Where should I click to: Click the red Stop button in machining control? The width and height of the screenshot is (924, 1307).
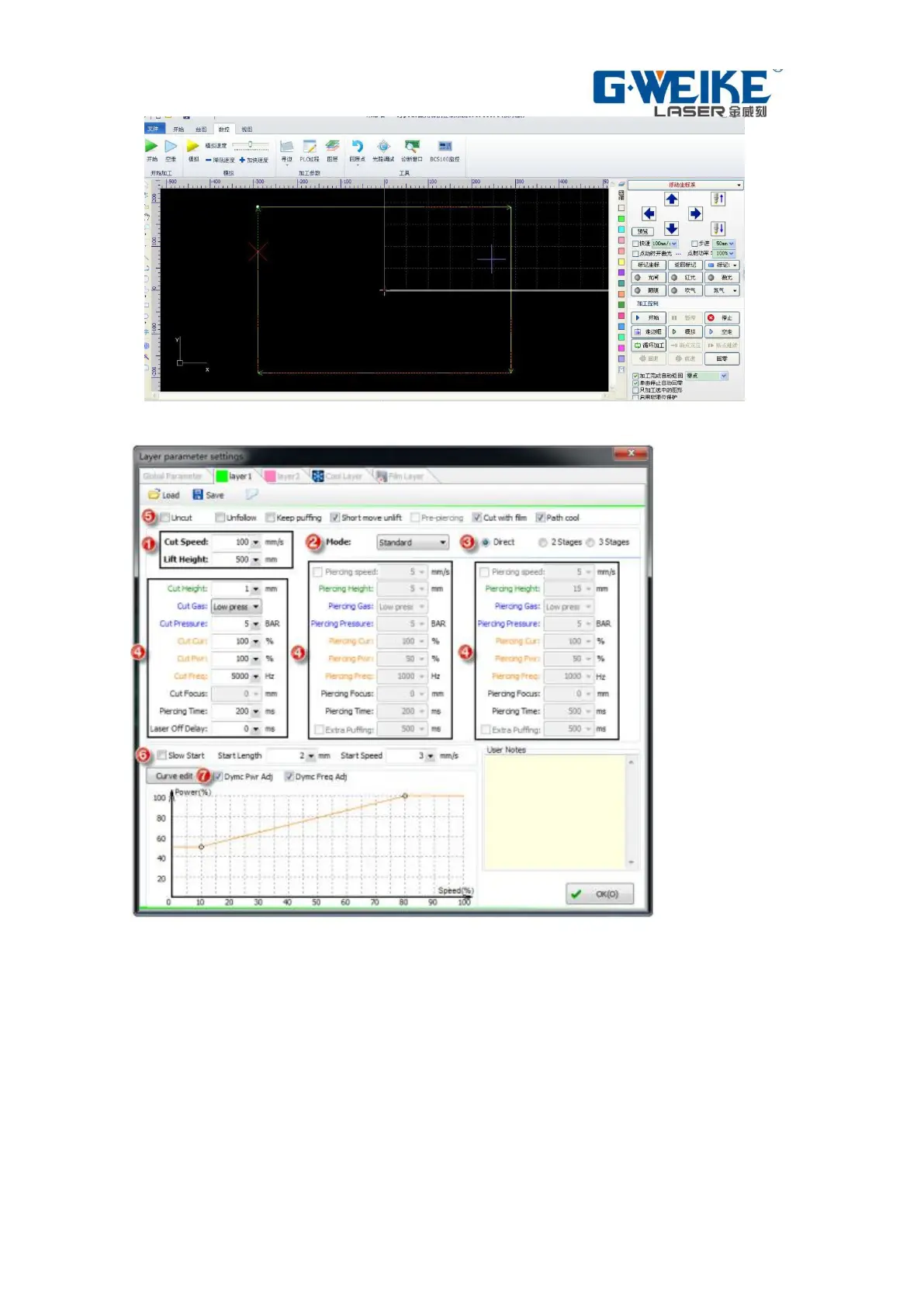click(722, 317)
